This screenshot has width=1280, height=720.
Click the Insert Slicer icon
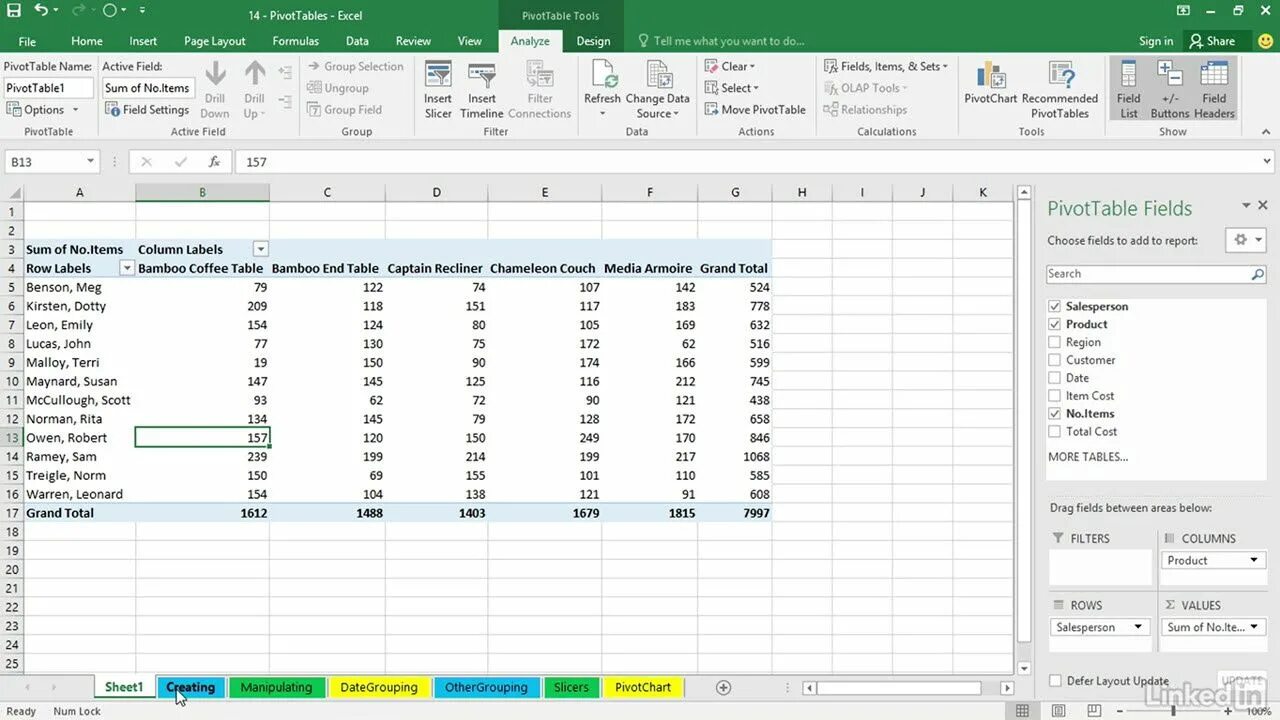coord(438,90)
